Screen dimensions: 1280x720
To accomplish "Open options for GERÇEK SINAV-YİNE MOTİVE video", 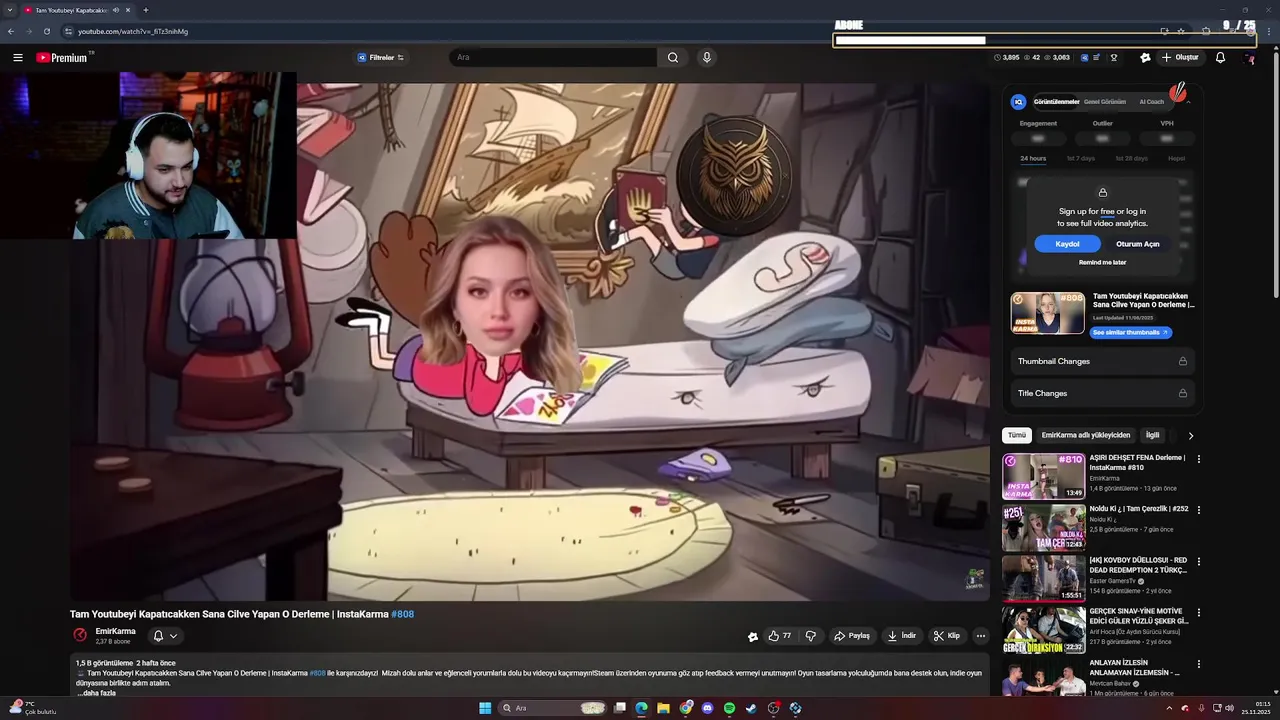I will 1198,613.
